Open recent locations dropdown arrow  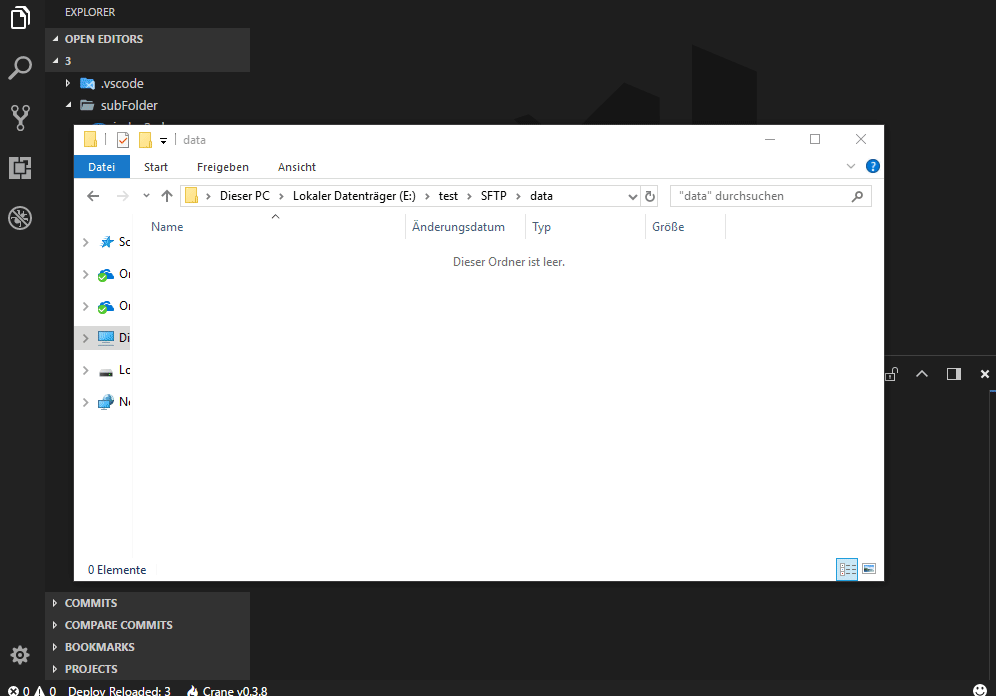click(x=146, y=196)
